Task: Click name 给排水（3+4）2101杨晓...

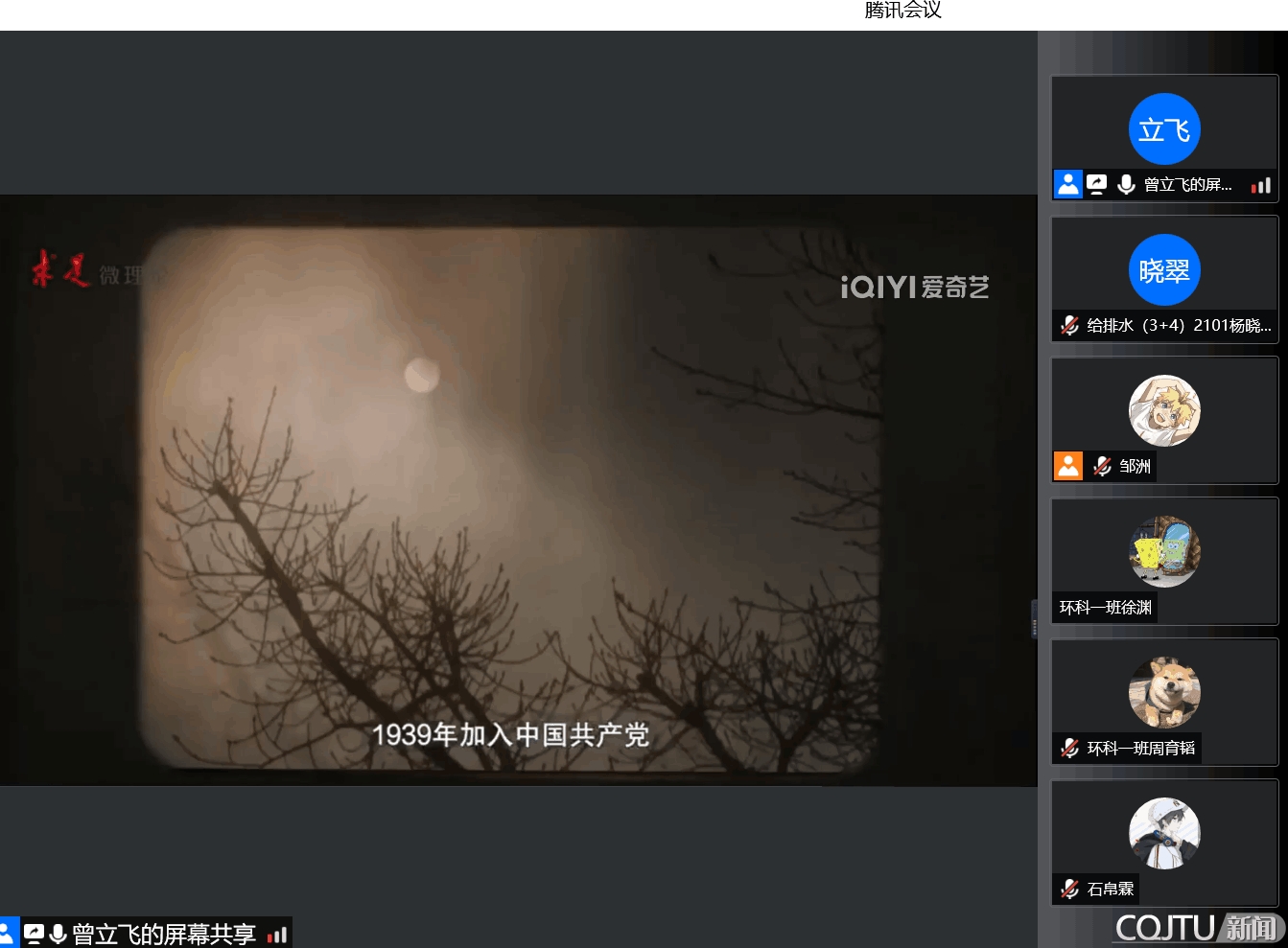Action: (1179, 326)
